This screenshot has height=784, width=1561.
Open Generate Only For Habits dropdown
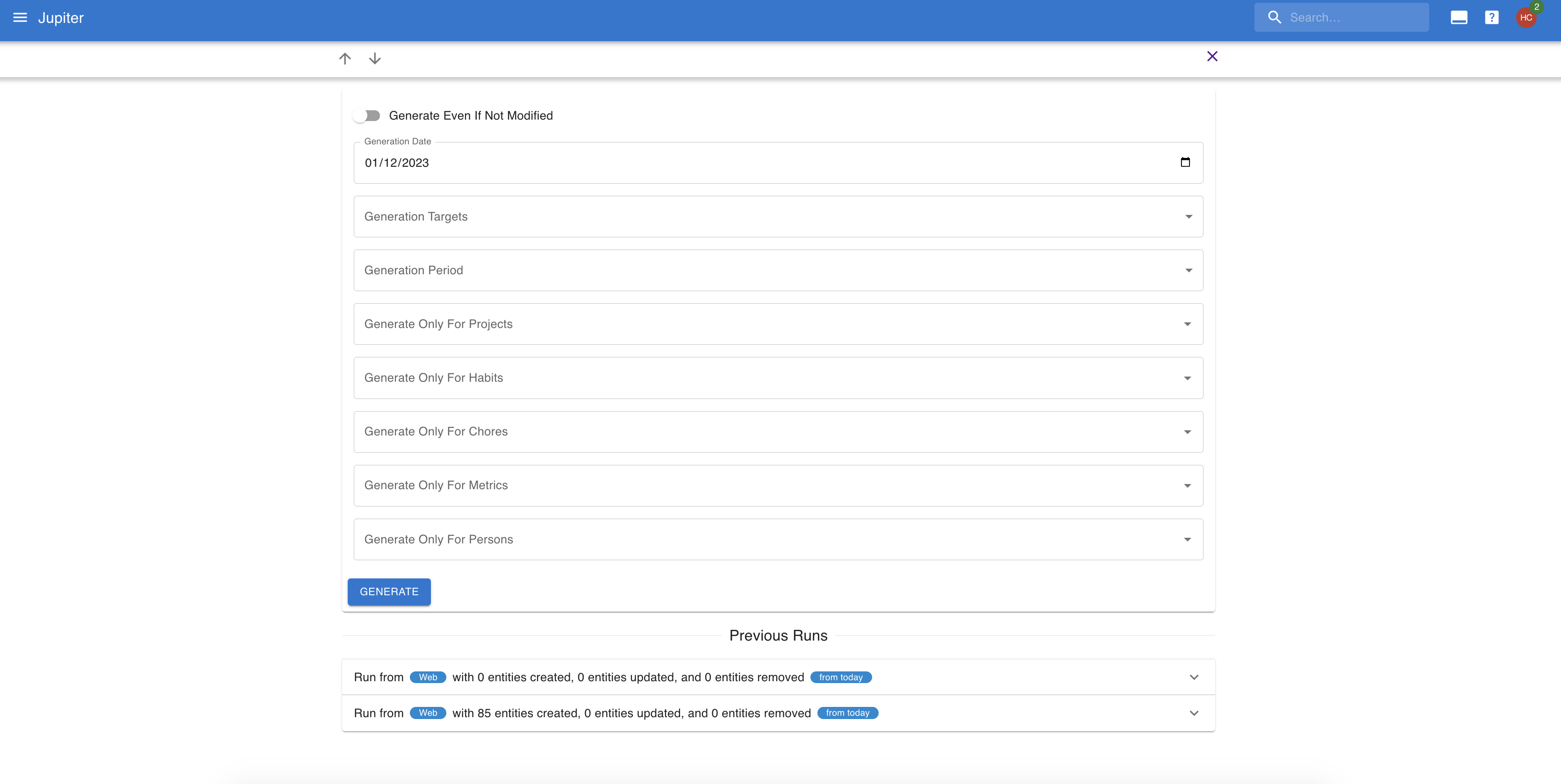tap(778, 378)
